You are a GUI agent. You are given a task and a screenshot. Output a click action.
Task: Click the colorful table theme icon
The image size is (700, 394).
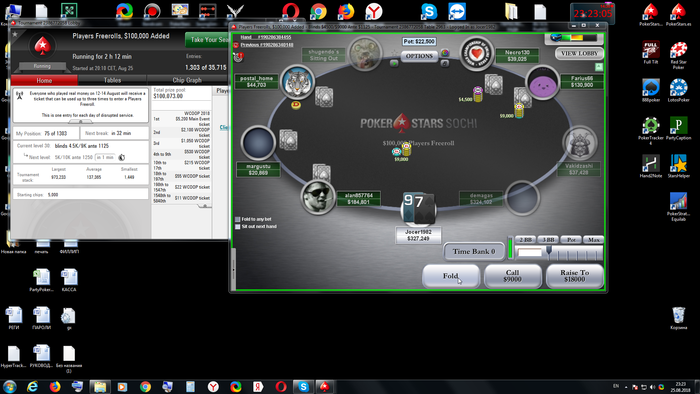pyautogui.click(x=445, y=53)
